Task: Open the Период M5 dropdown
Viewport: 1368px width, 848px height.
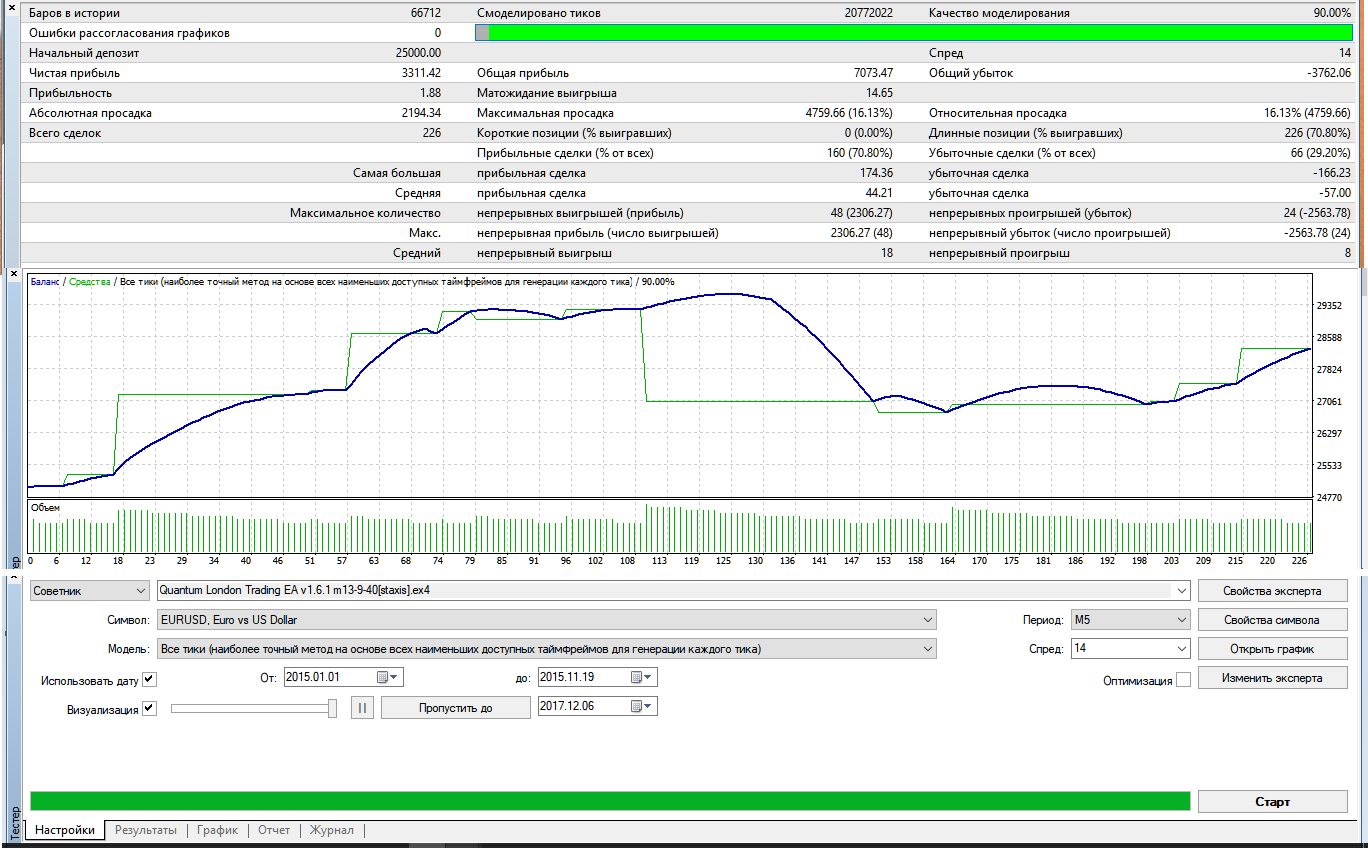Action: click(1130, 620)
